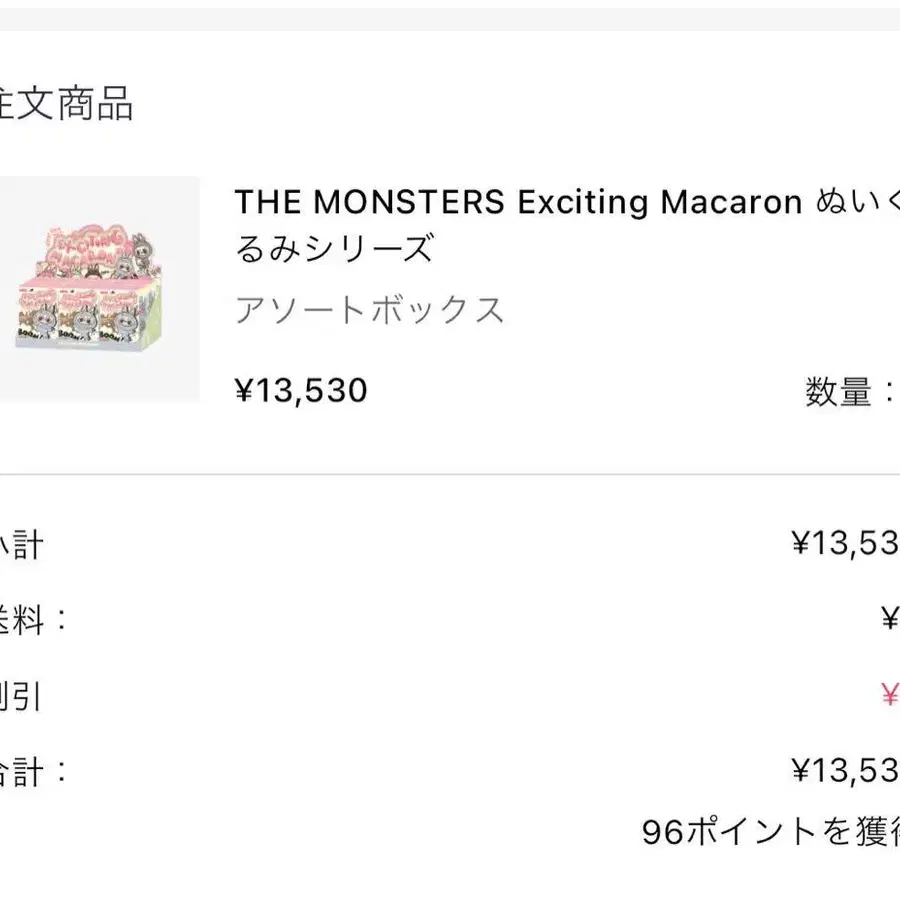Tap the 96ポイント earned points text
The height and width of the screenshot is (900, 900).
click(770, 831)
